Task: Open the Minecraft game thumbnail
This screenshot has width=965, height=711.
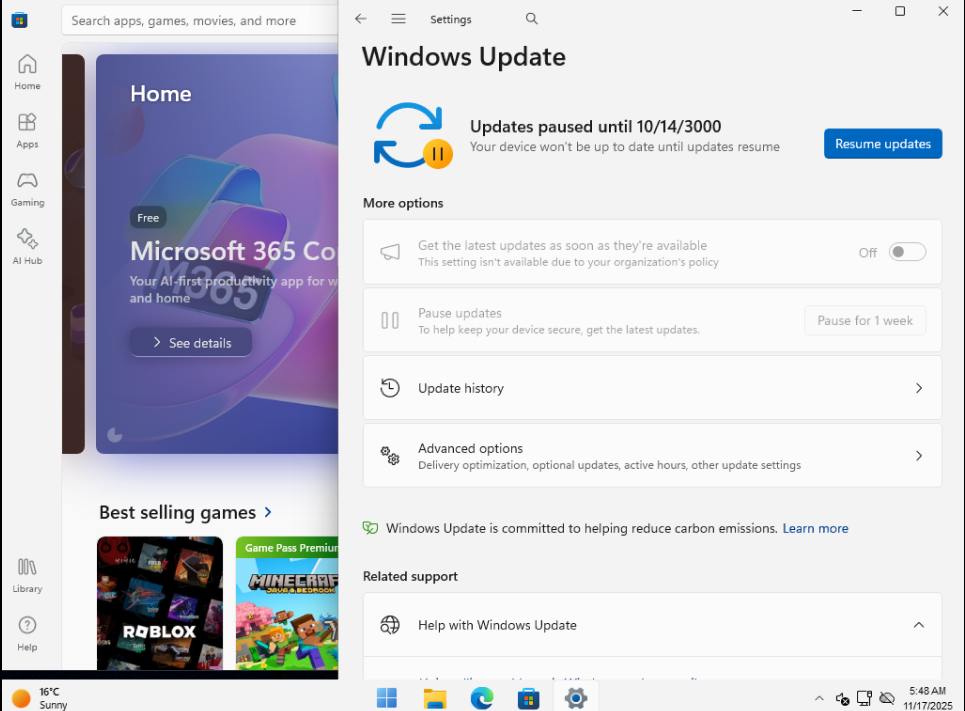Action: pos(287,603)
